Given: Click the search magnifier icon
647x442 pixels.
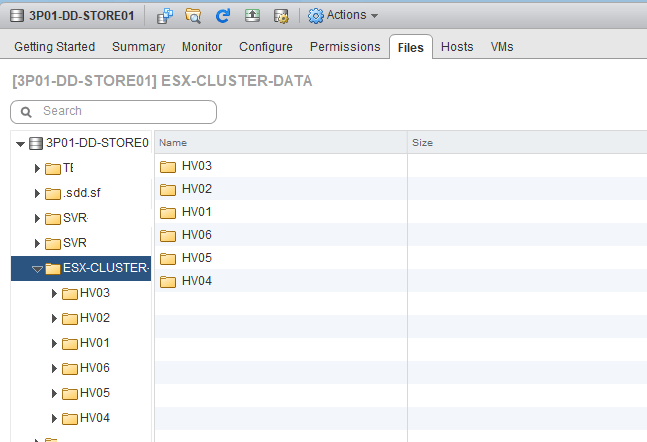Looking at the screenshot, I should [28, 111].
